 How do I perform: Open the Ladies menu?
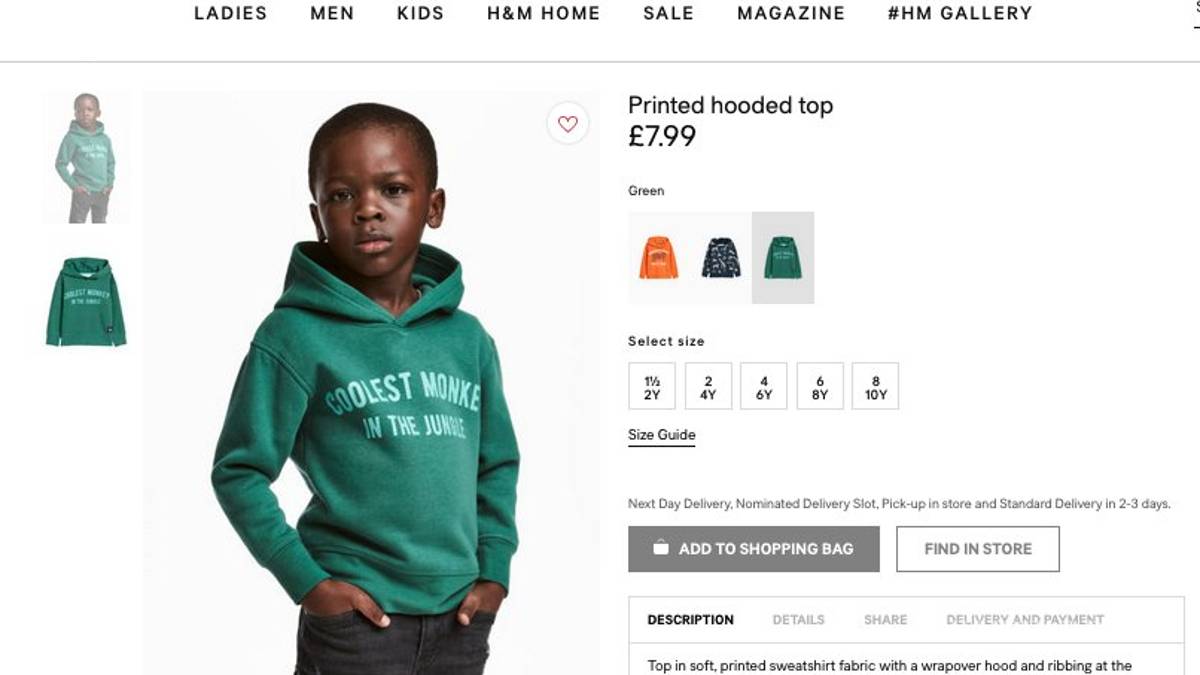(230, 14)
